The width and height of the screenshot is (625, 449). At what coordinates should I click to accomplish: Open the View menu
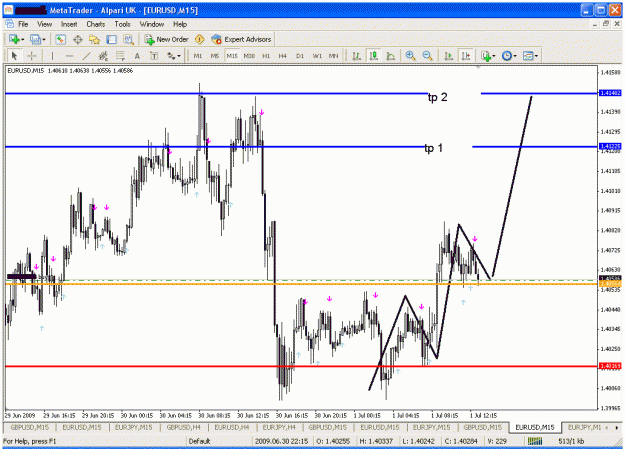coord(45,24)
